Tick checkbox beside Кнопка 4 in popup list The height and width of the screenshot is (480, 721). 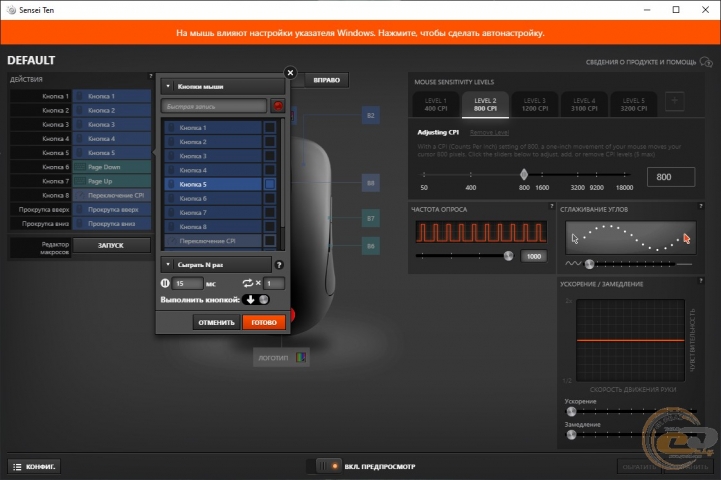(x=270, y=170)
